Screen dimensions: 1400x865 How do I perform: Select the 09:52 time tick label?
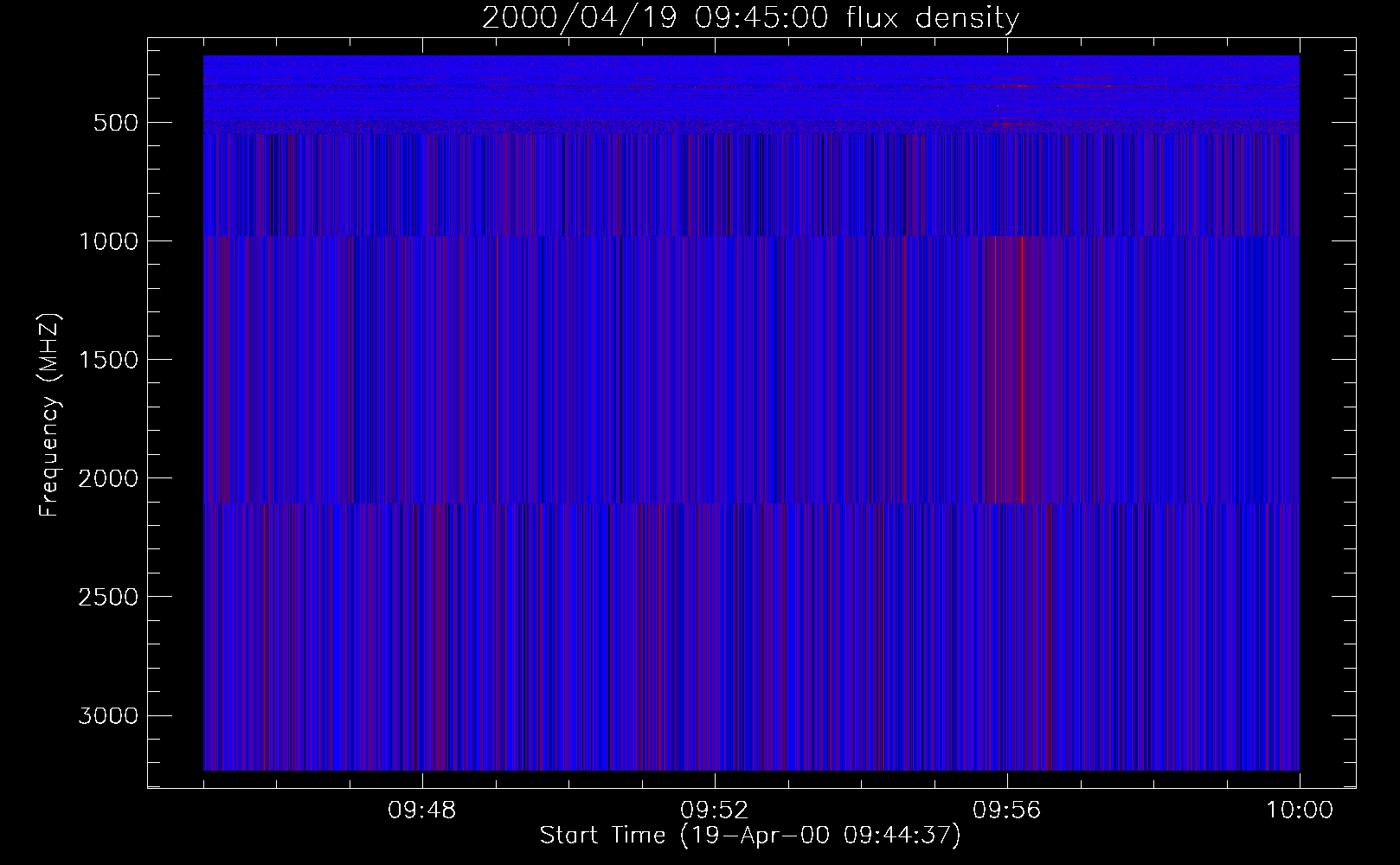point(714,811)
